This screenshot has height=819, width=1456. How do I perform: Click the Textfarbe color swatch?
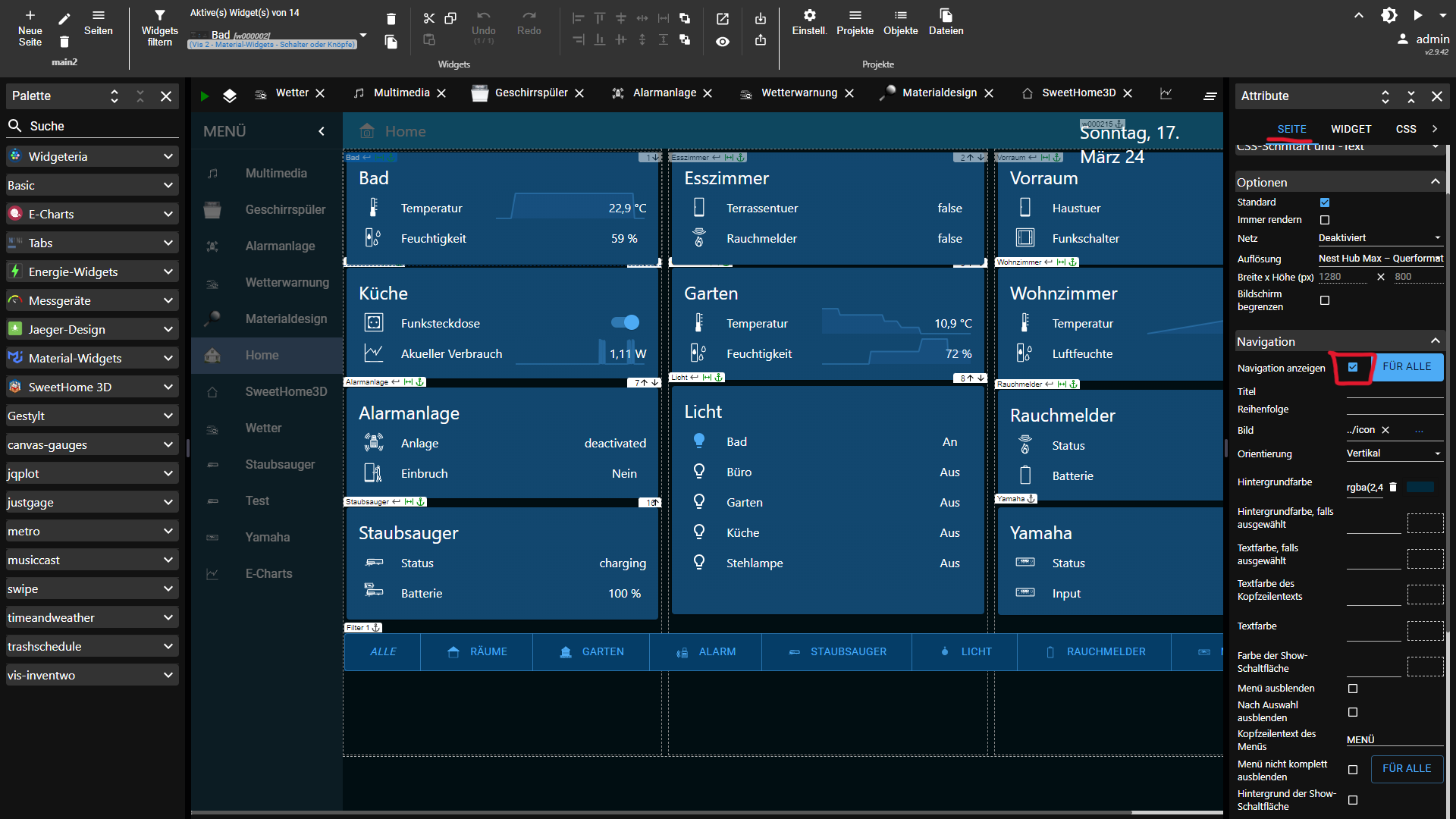(x=1426, y=630)
